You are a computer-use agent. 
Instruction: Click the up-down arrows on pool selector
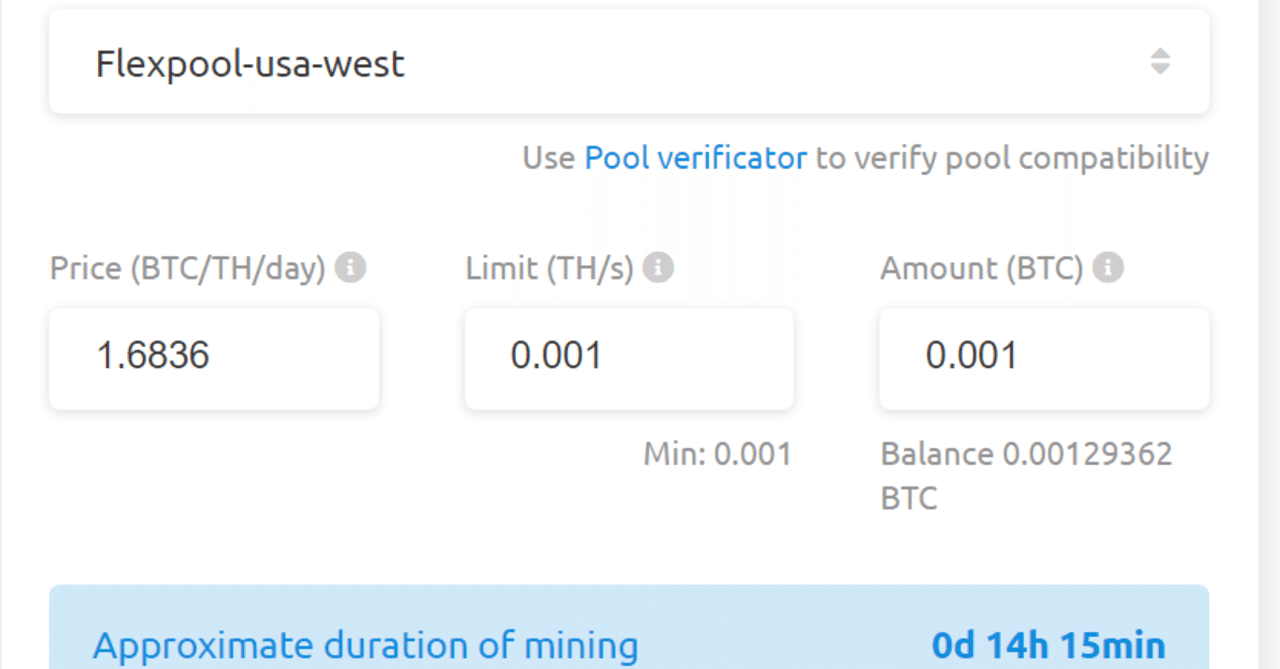tap(1160, 62)
